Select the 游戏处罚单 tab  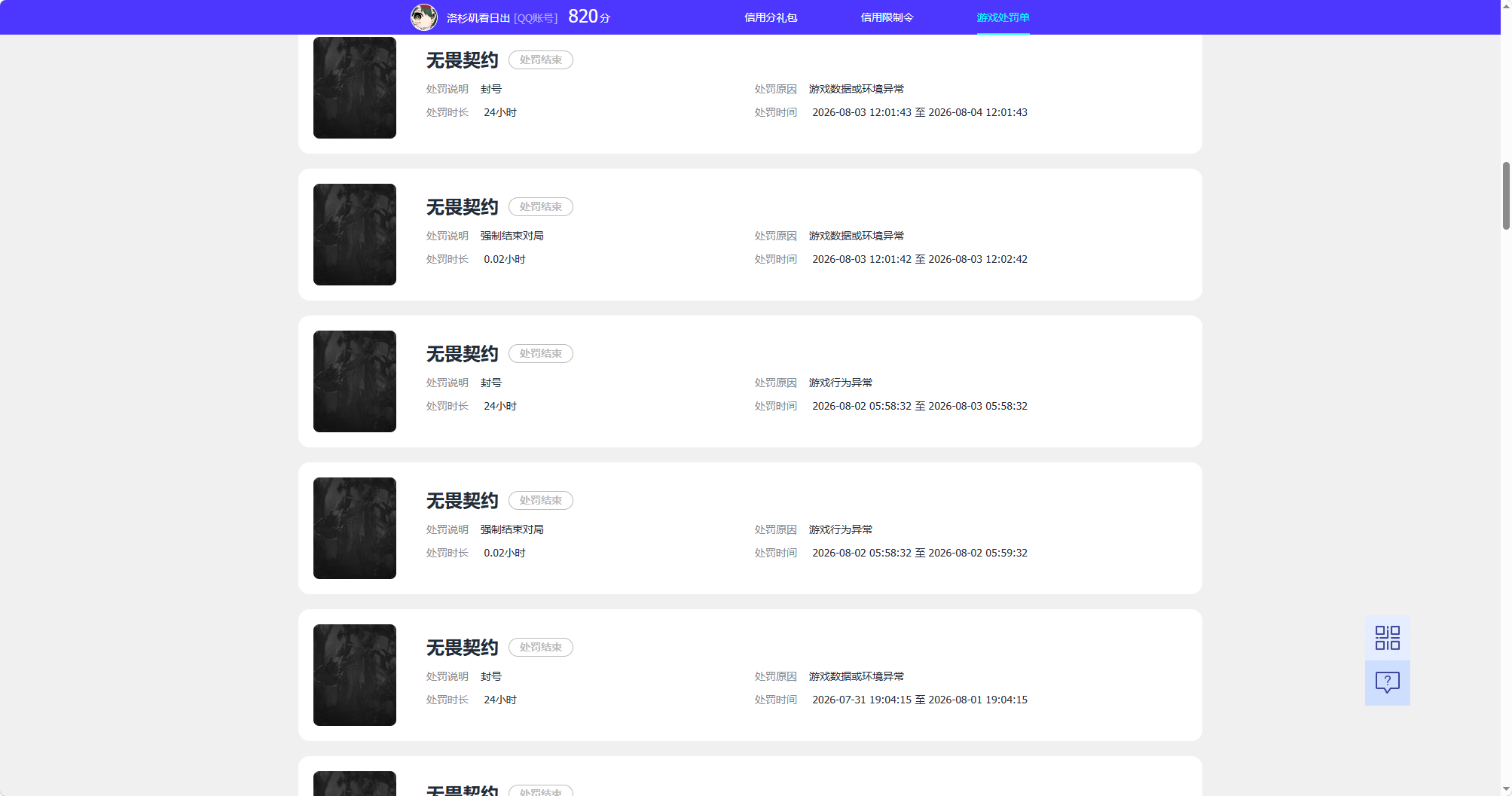tap(1003, 17)
